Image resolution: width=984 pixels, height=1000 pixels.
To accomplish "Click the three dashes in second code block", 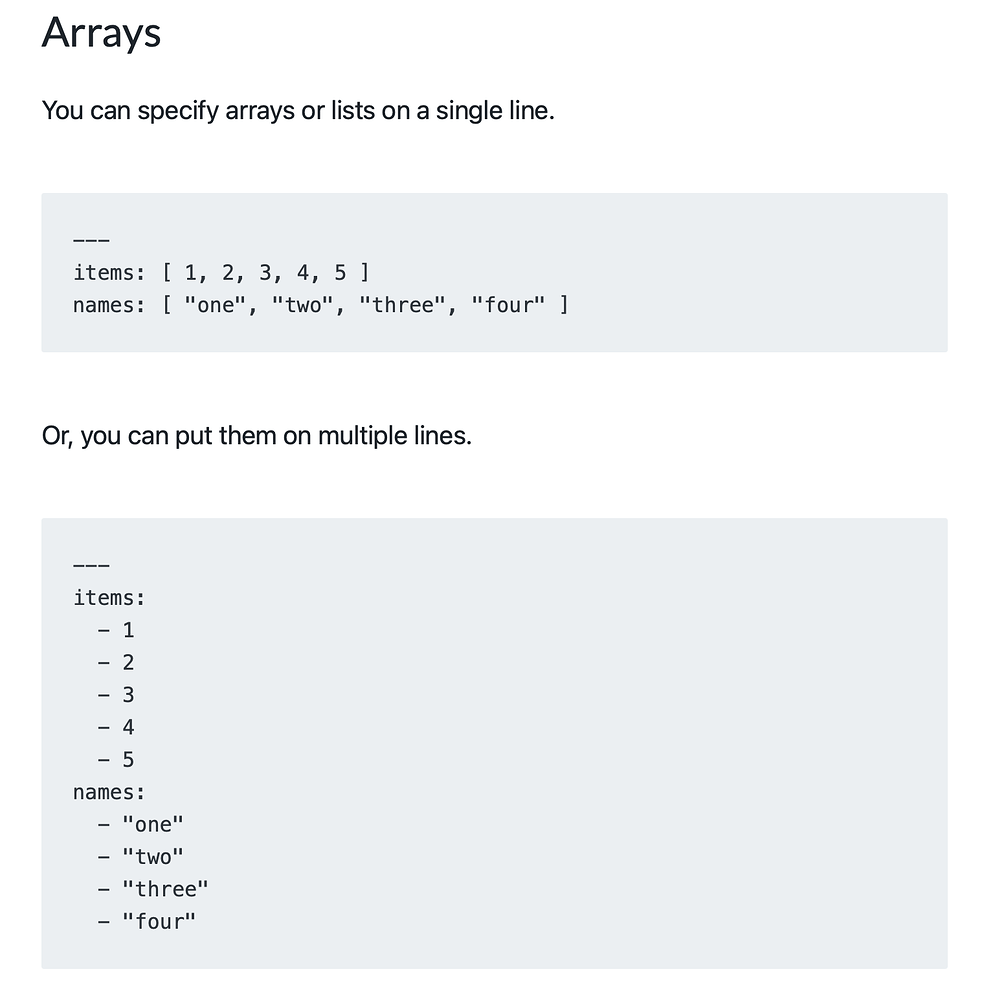I will coord(90,566).
